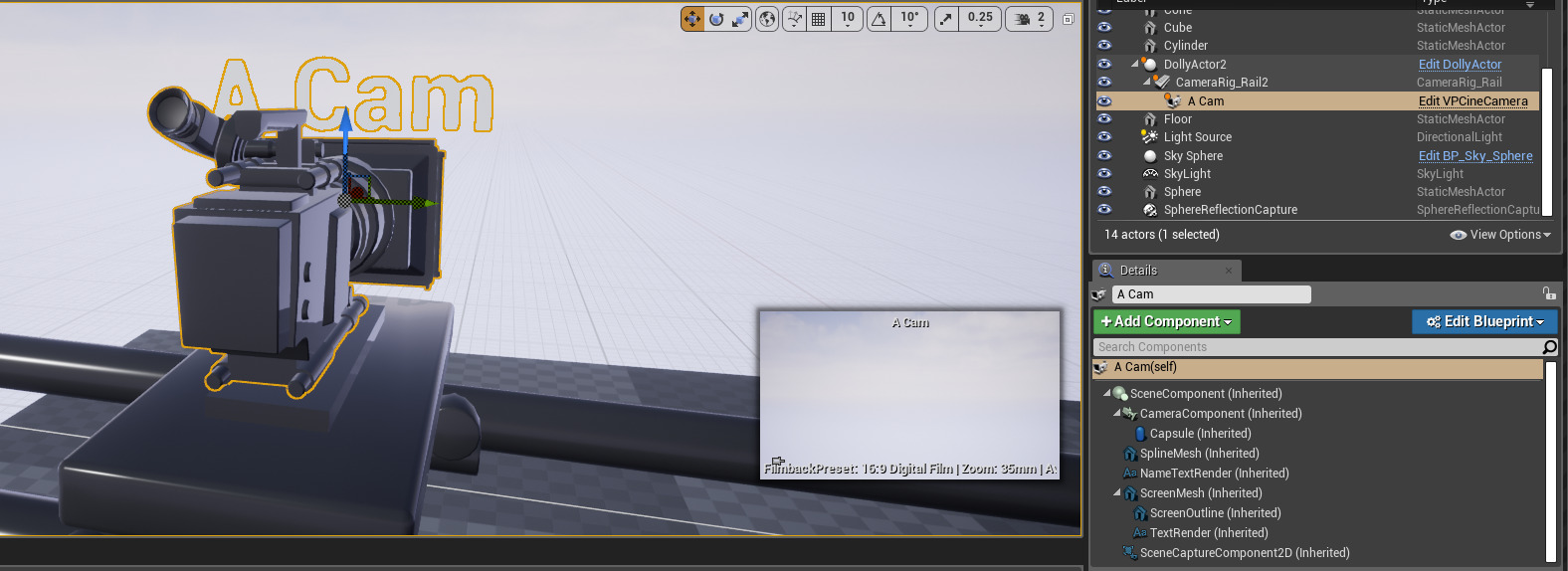Image resolution: width=1568 pixels, height=571 pixels.
Task: Click the actor name field A Cam
Action: 1211,294
